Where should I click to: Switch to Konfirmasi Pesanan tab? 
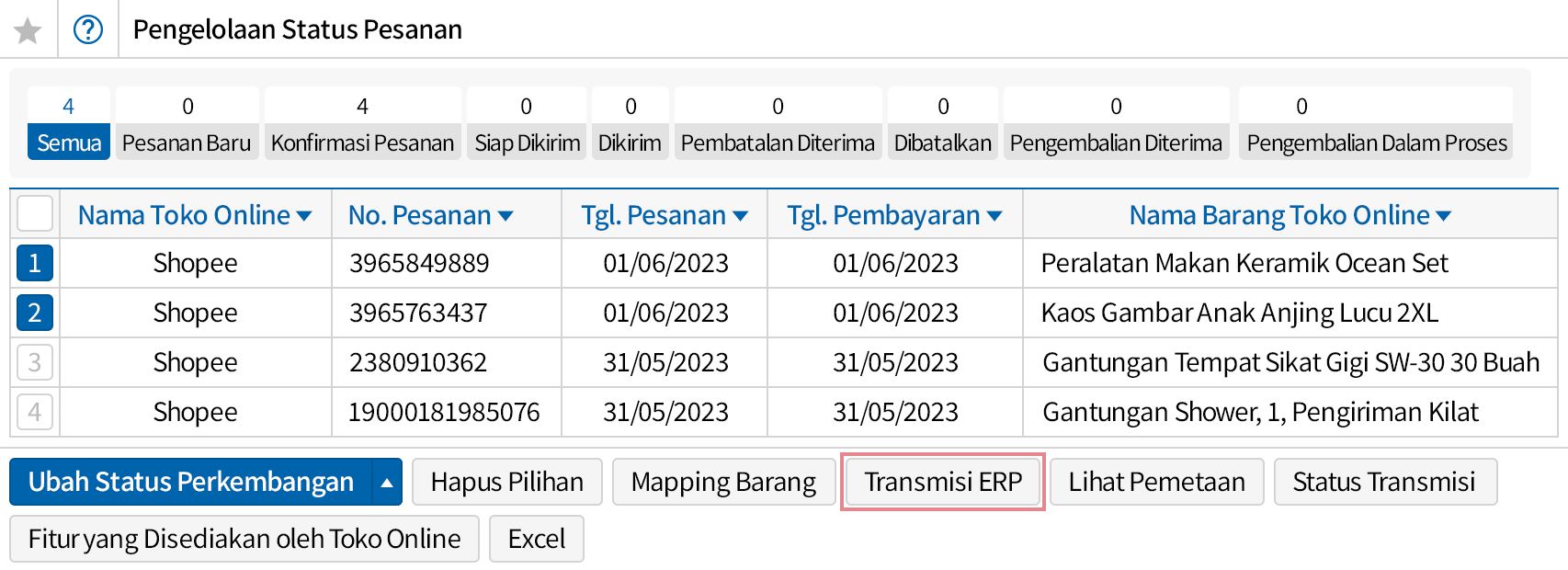point(362,142)
